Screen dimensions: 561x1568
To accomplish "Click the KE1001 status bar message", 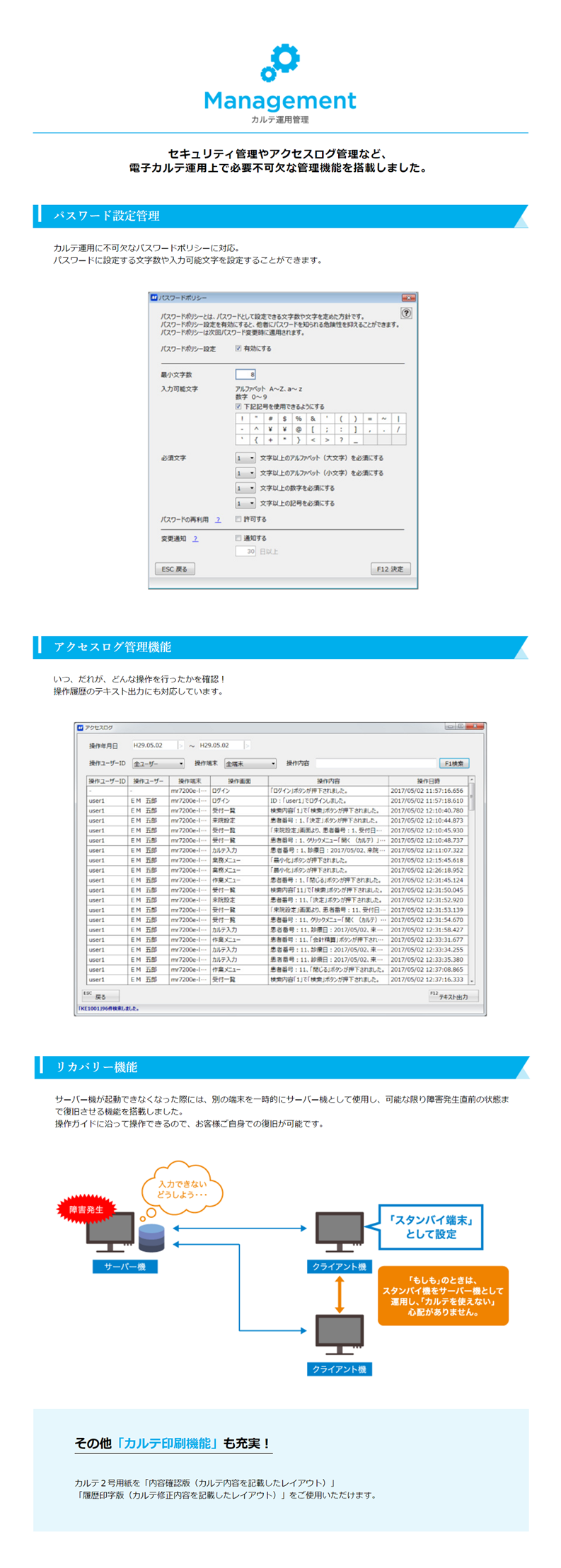I will 108,1009.
